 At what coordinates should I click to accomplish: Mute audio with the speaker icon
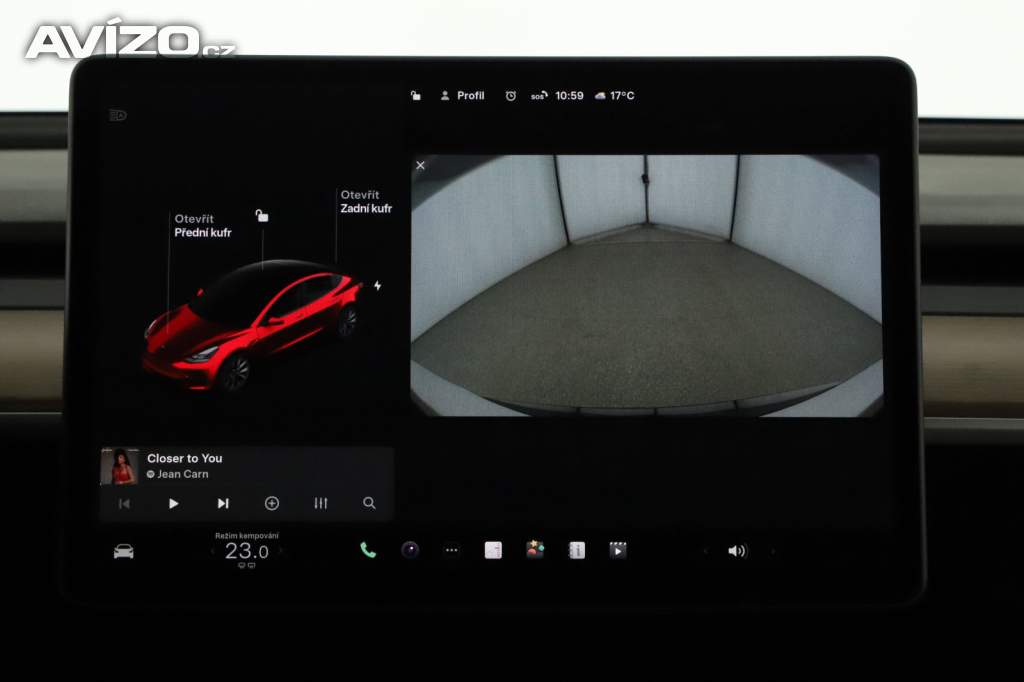click(737, 551)
